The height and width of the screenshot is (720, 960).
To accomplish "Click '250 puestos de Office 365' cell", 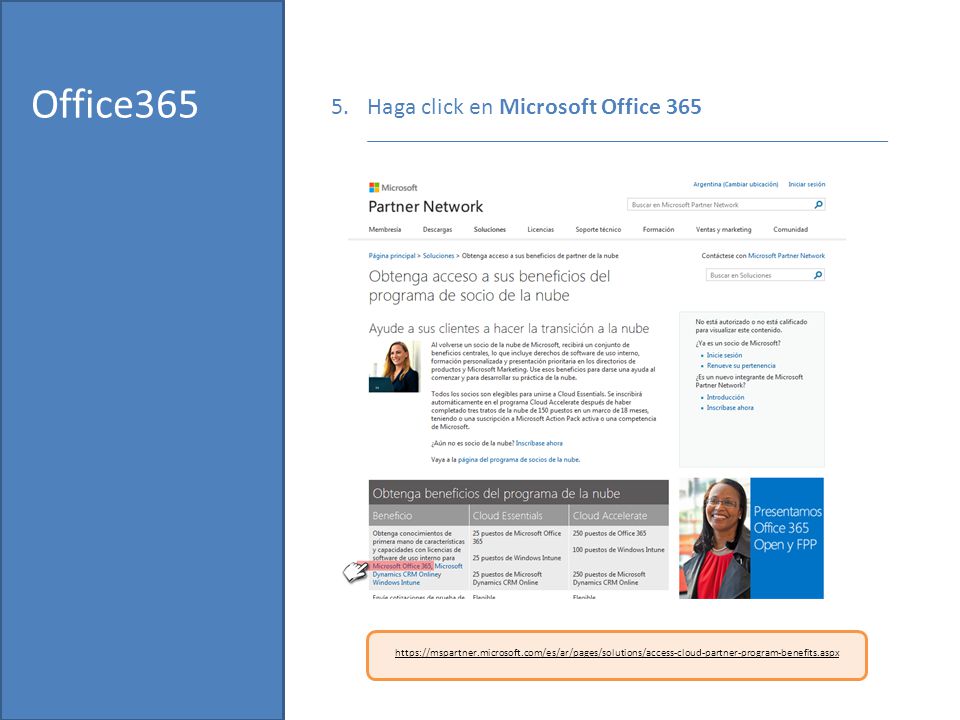I will pos(609,533).
